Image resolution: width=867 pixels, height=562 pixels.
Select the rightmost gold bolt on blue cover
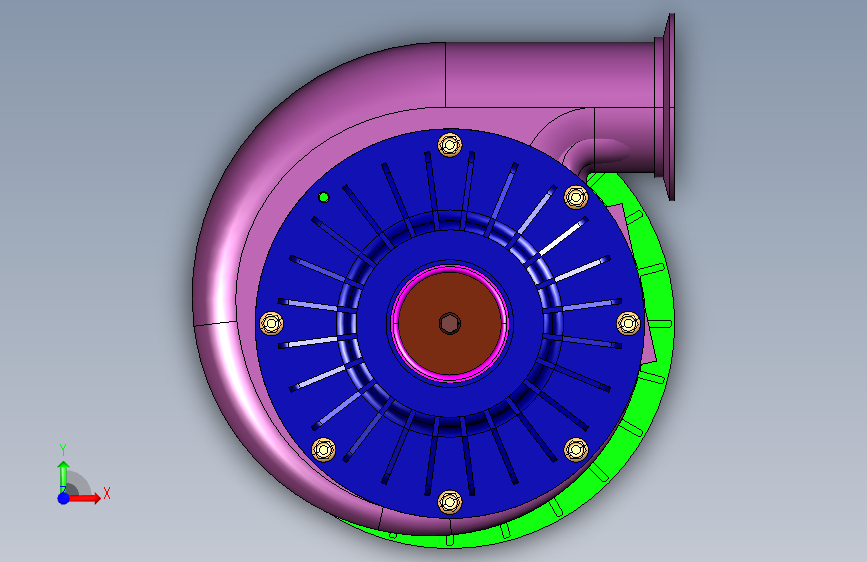(628, 323)
